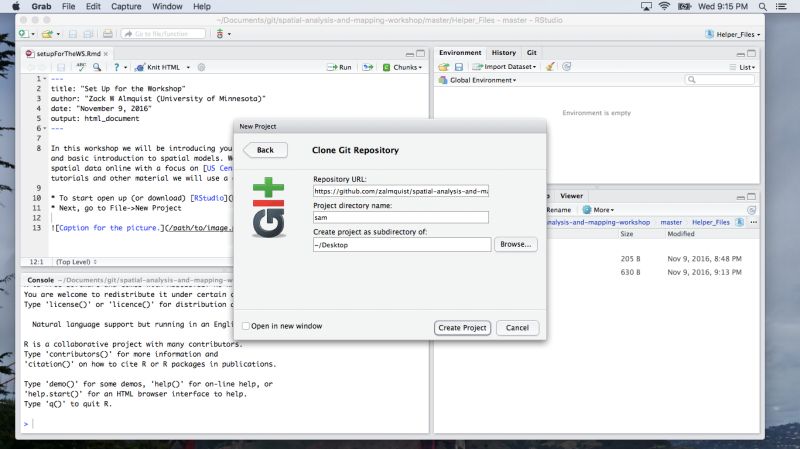Open the Knit HTML dropdown arrow
This screenshot has height=449, width=800.
pyautogui.click(x=188, y=67)
